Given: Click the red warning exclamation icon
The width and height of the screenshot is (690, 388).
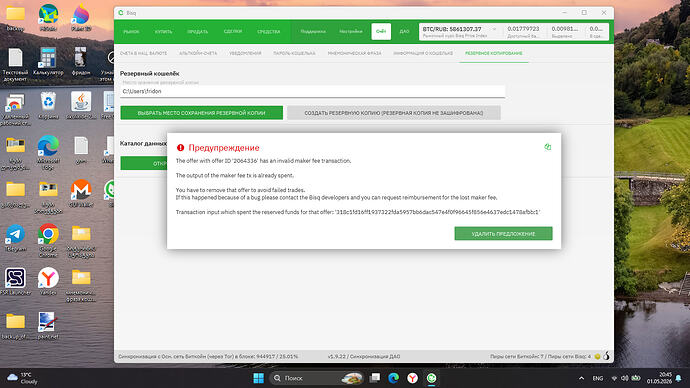Looking at the screenshot, I should click(180, 148).
